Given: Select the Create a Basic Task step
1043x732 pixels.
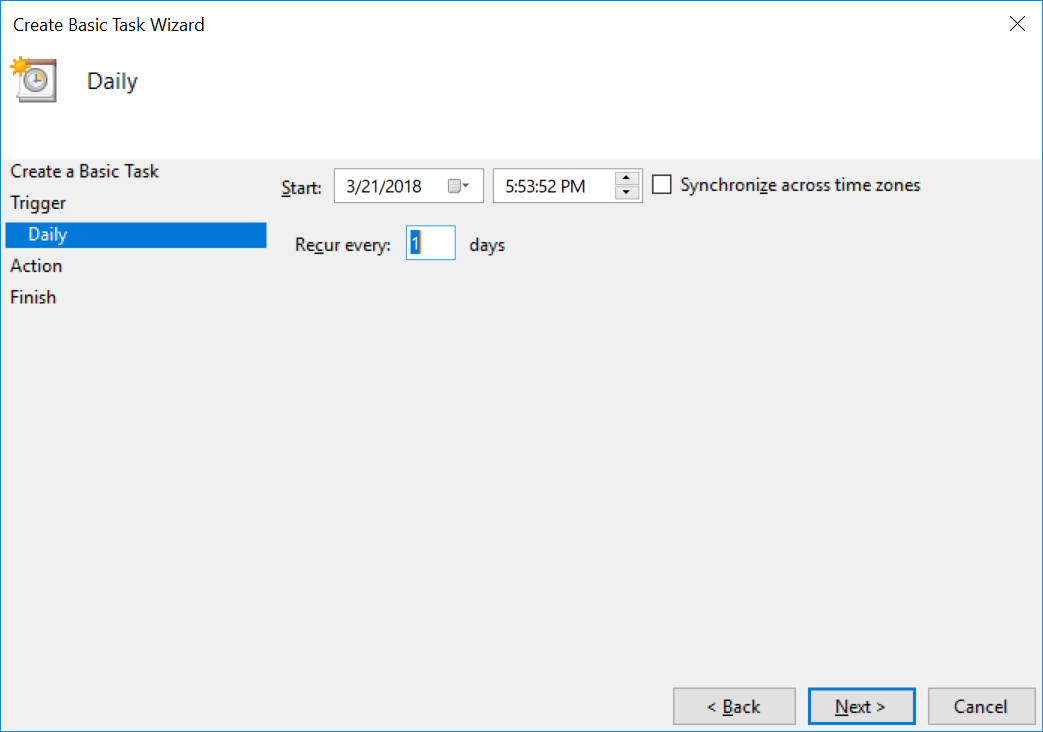Looking at the screenshot, I should (x=84, y=171).
